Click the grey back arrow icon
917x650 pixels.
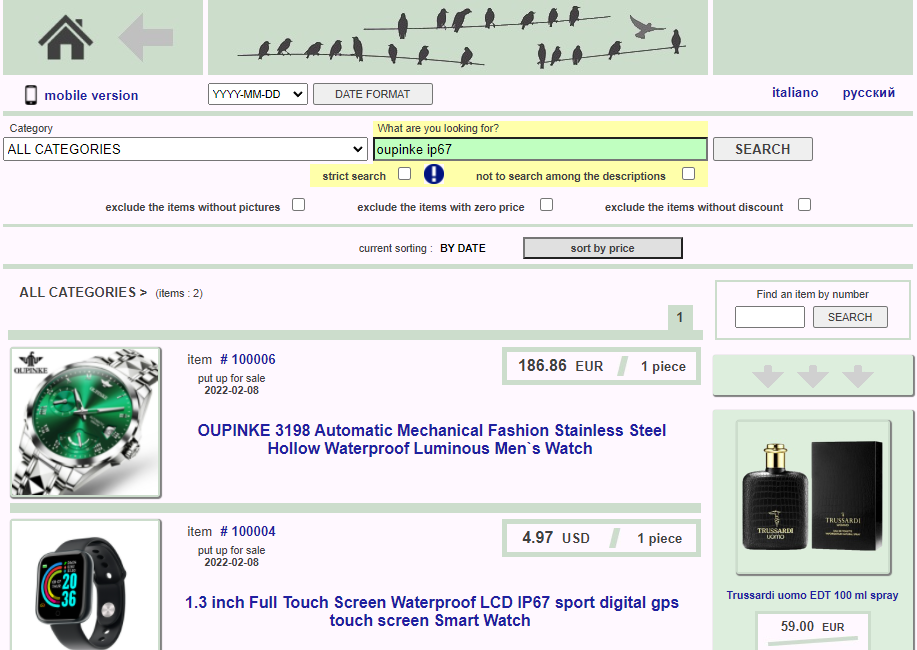click(x=146, y=37)
